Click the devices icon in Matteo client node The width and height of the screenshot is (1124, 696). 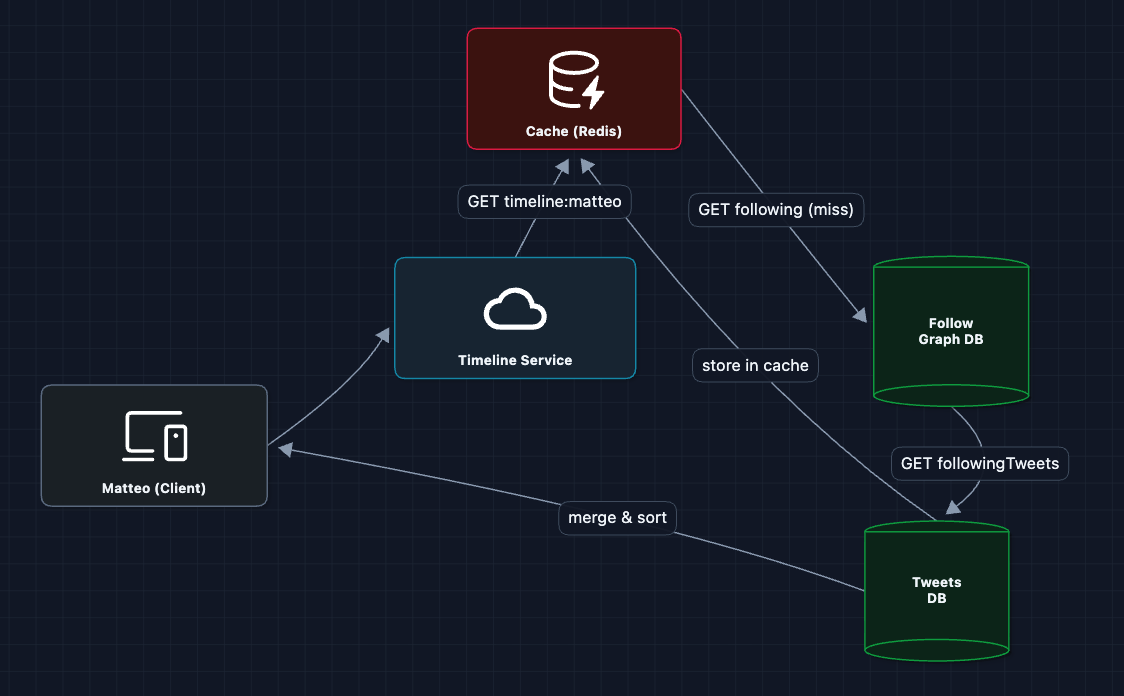155,436
